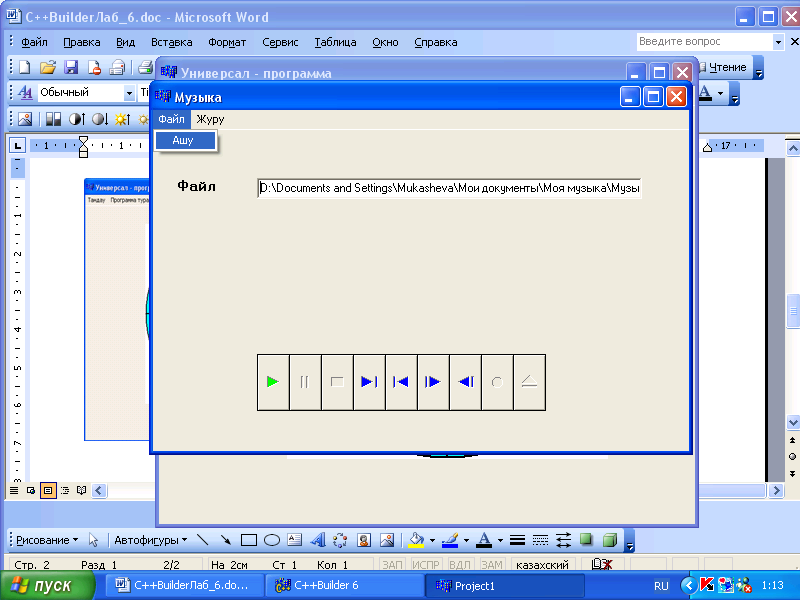Click the E-mail icon in Word toolbar
The image size is (800, 600).
coord(118,67)
